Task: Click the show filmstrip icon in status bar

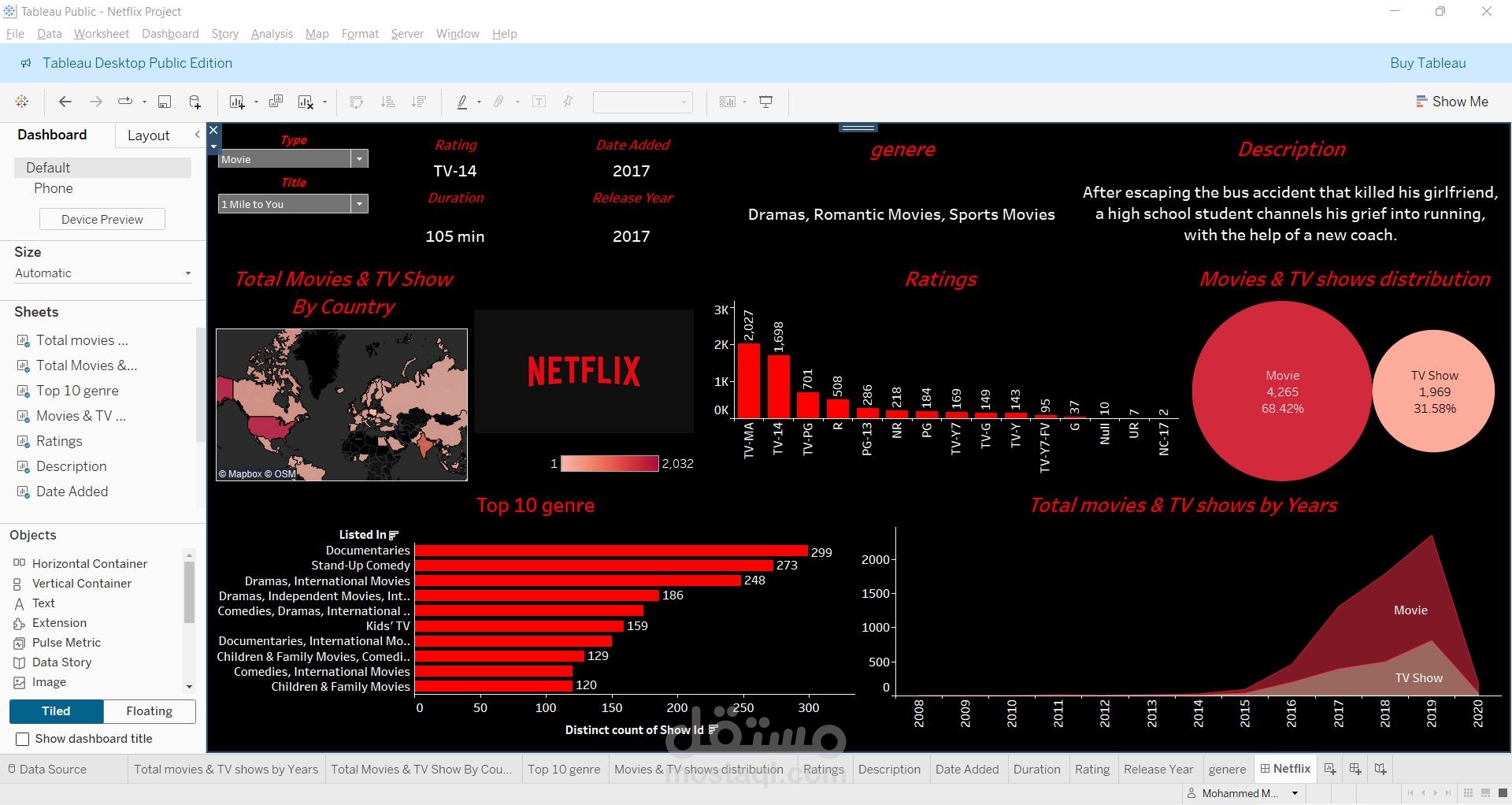Action: click(1485, 793)
